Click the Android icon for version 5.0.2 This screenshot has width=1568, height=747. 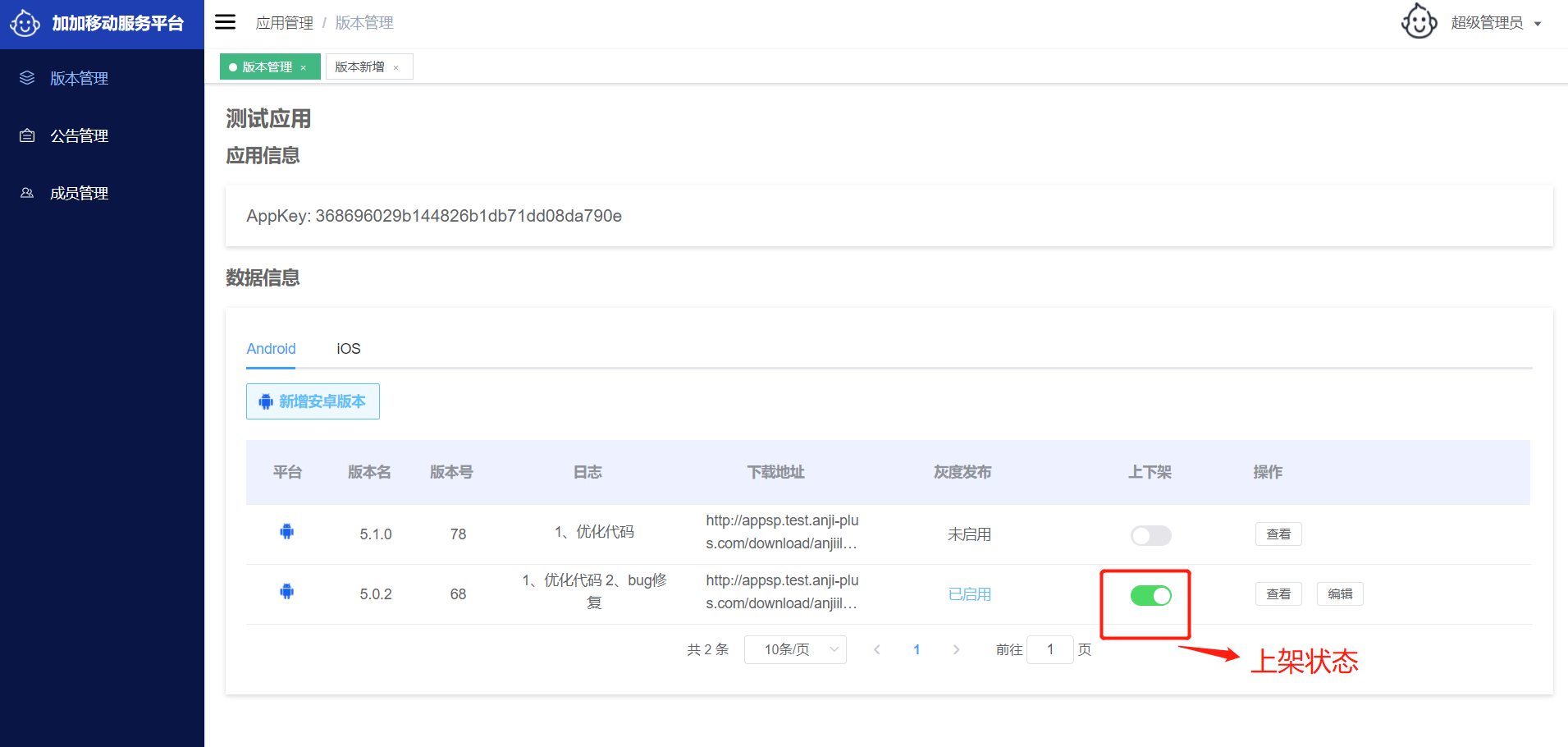pyautogui.click(x=287, y=592)
